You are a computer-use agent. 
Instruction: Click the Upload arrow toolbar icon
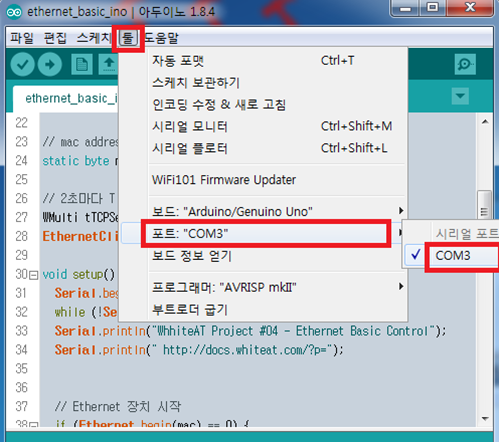[x=50, y=64]
